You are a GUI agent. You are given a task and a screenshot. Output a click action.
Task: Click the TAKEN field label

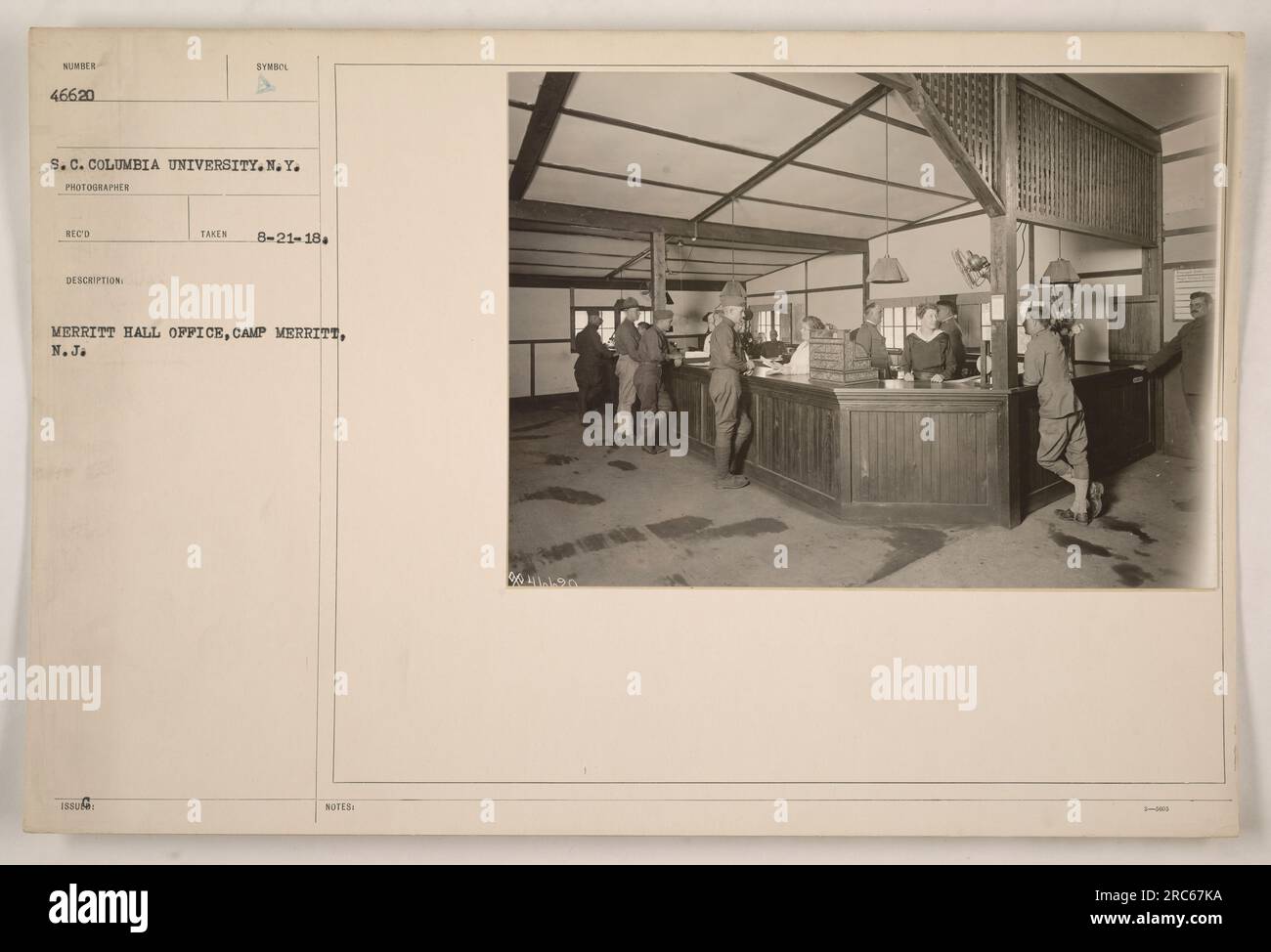point(213,235)
